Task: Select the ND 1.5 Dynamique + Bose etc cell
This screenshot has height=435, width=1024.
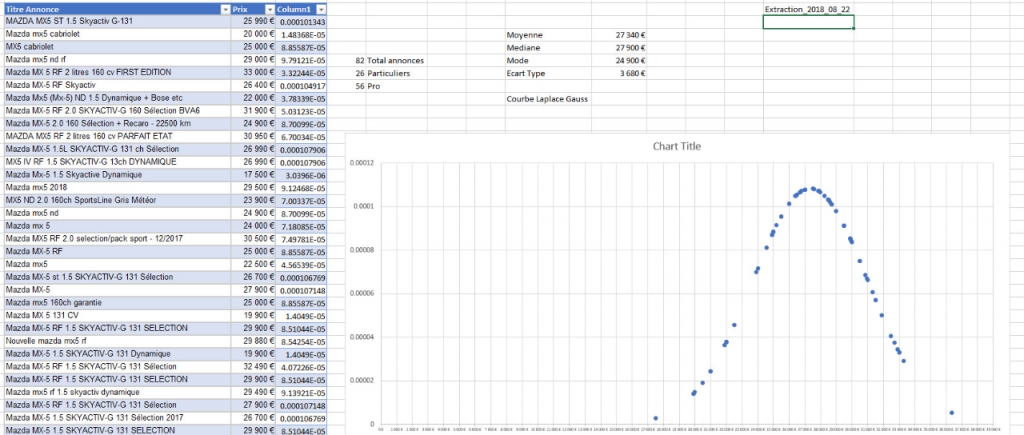Action: [117, 98]
